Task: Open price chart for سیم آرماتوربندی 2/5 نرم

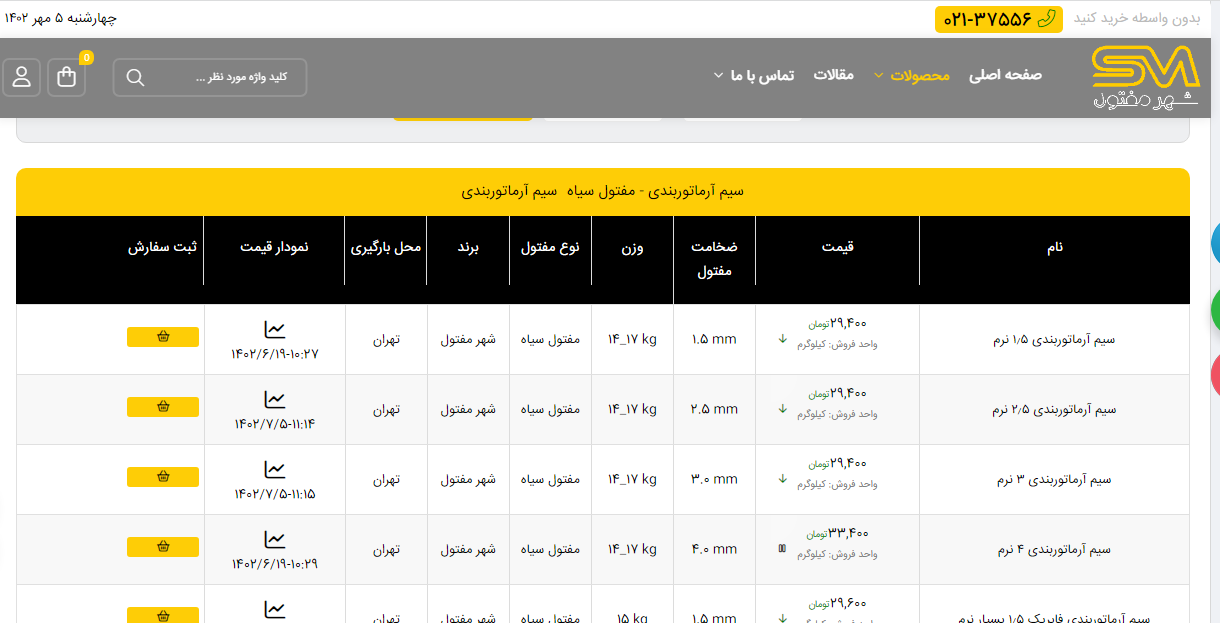Action: tap(274, 399)
